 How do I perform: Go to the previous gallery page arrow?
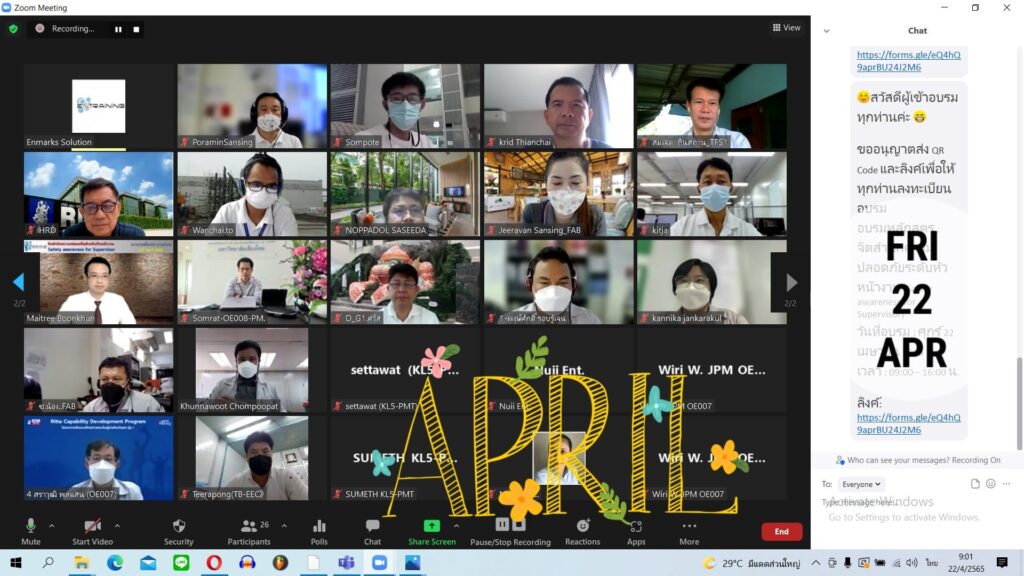(x=18, y=281)
